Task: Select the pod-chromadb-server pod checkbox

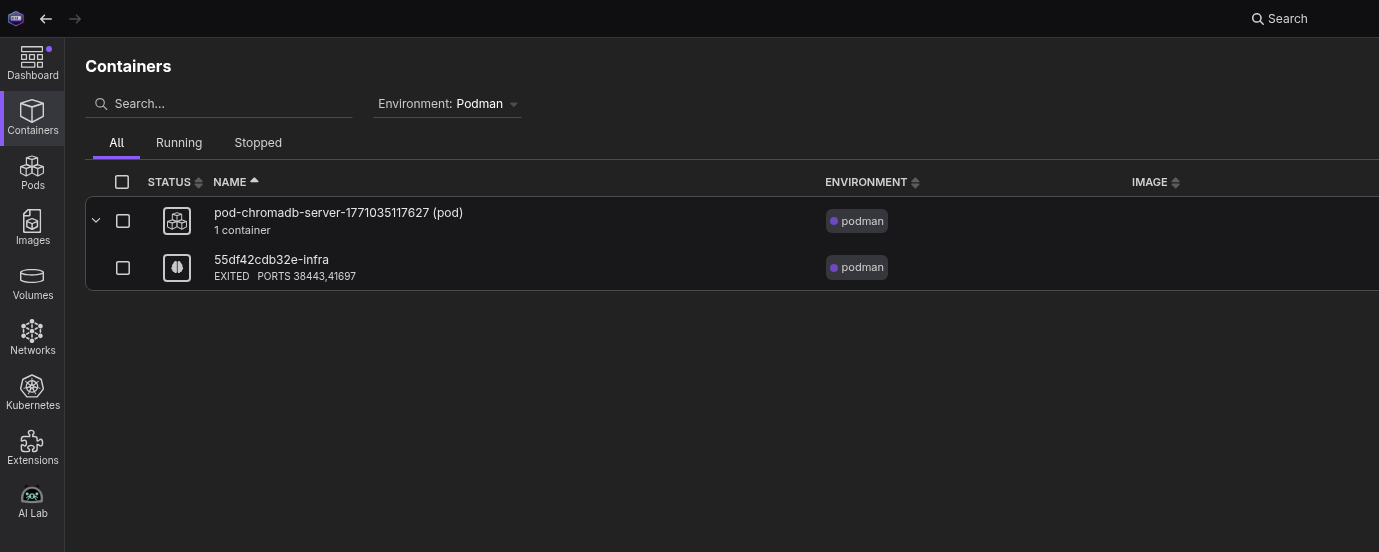Action: (x=123, y=221)
